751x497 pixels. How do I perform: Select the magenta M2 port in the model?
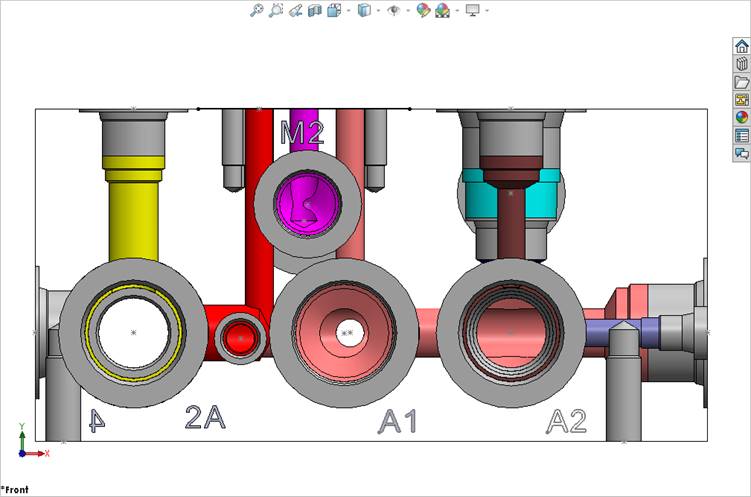[x=309, y=205]
